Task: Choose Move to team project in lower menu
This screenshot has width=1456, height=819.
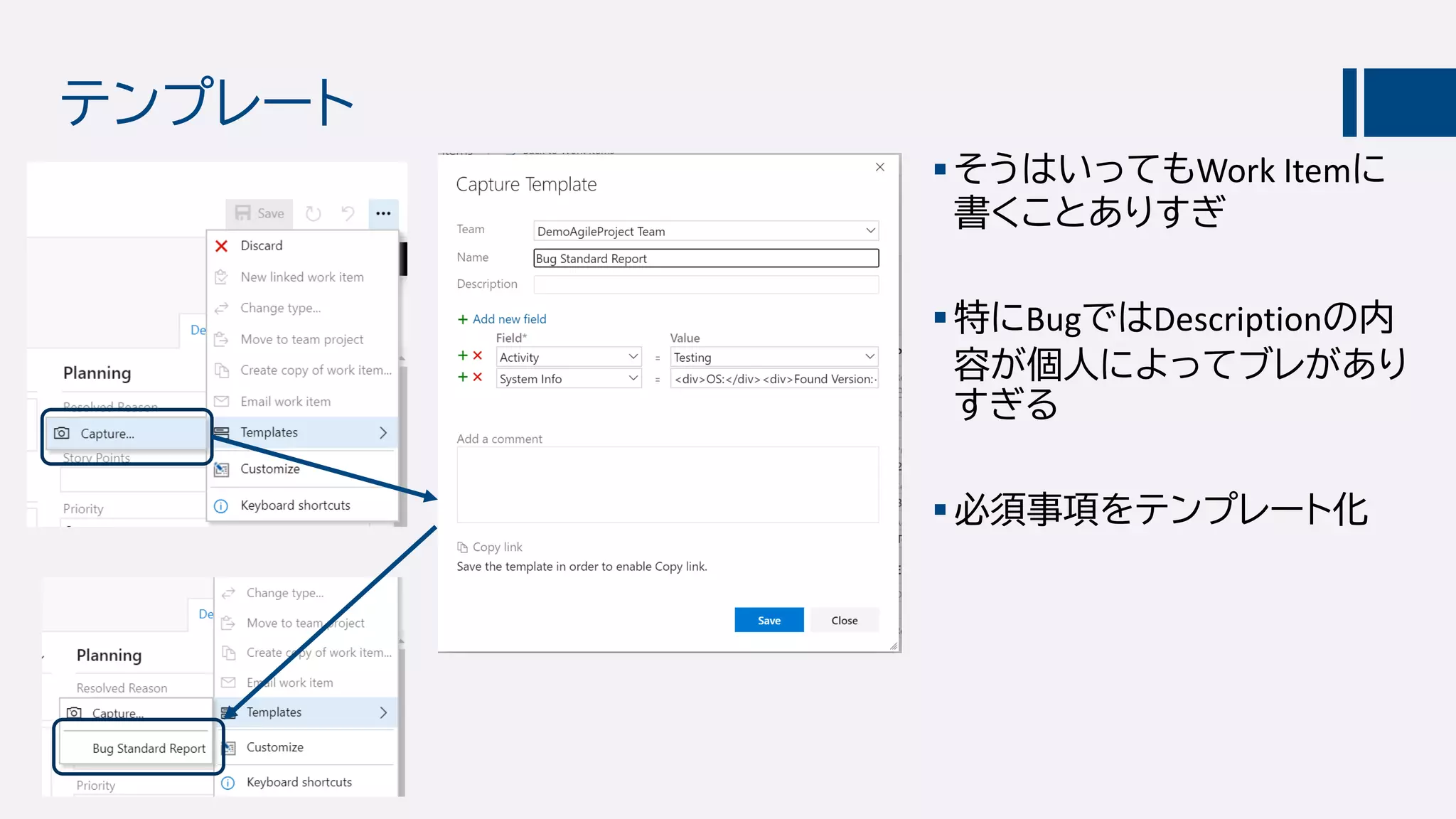Action: [x=306, y=623]
